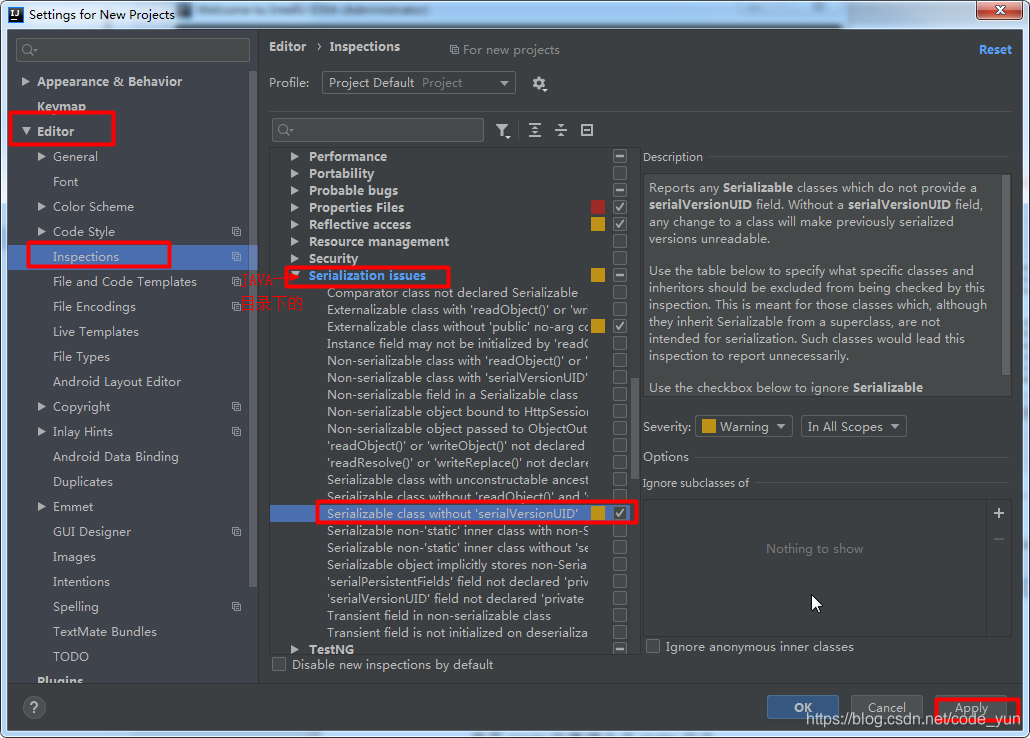Click the OK button
The image size is (1030, 738).
tap(803, 707)
